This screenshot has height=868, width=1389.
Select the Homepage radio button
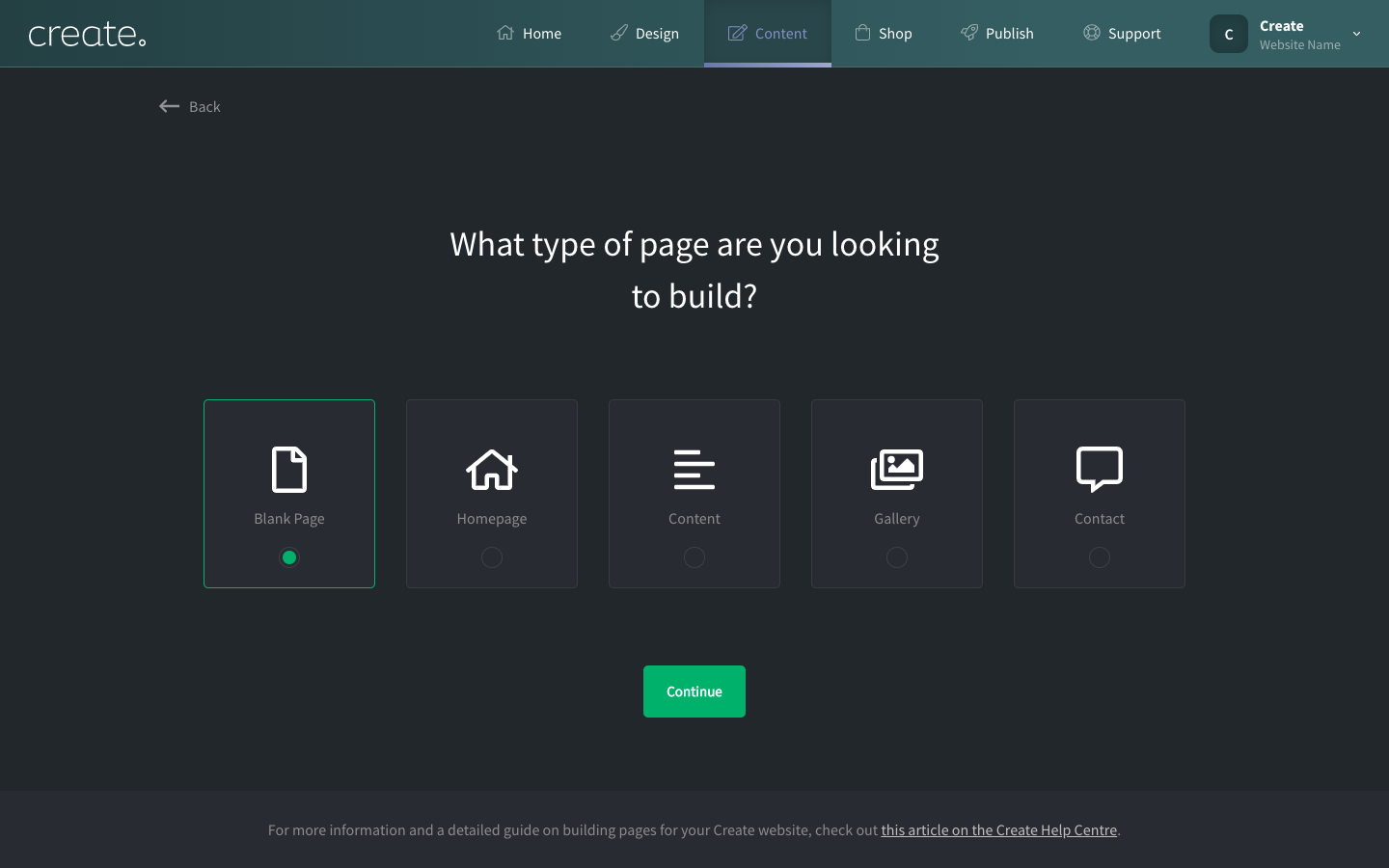point(492,557)
